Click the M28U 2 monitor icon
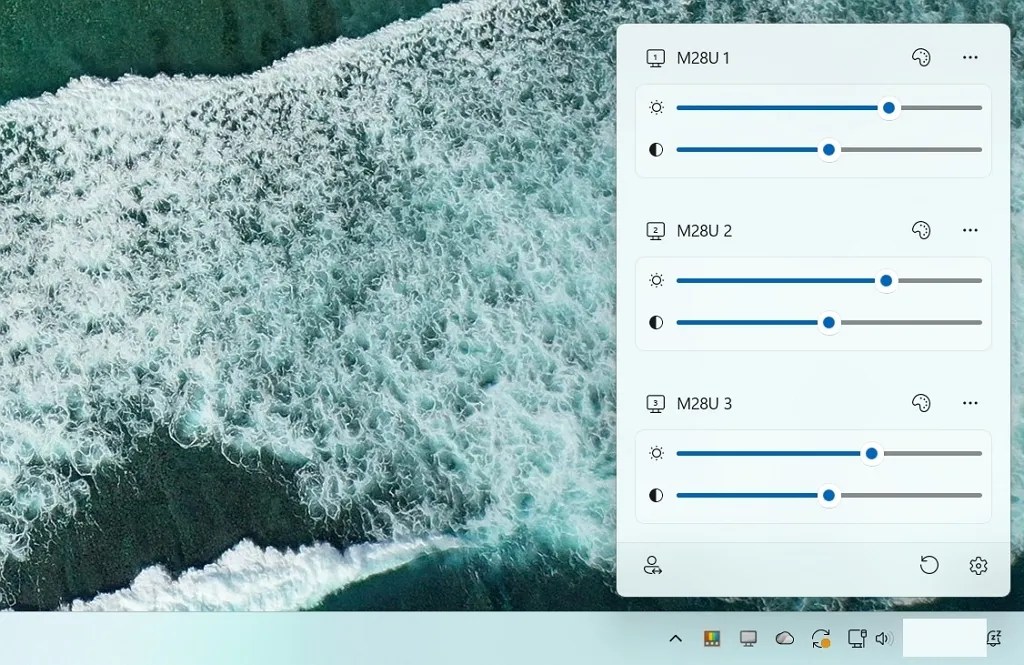This screenshot has width=1024, height=665. click(656, 231)
